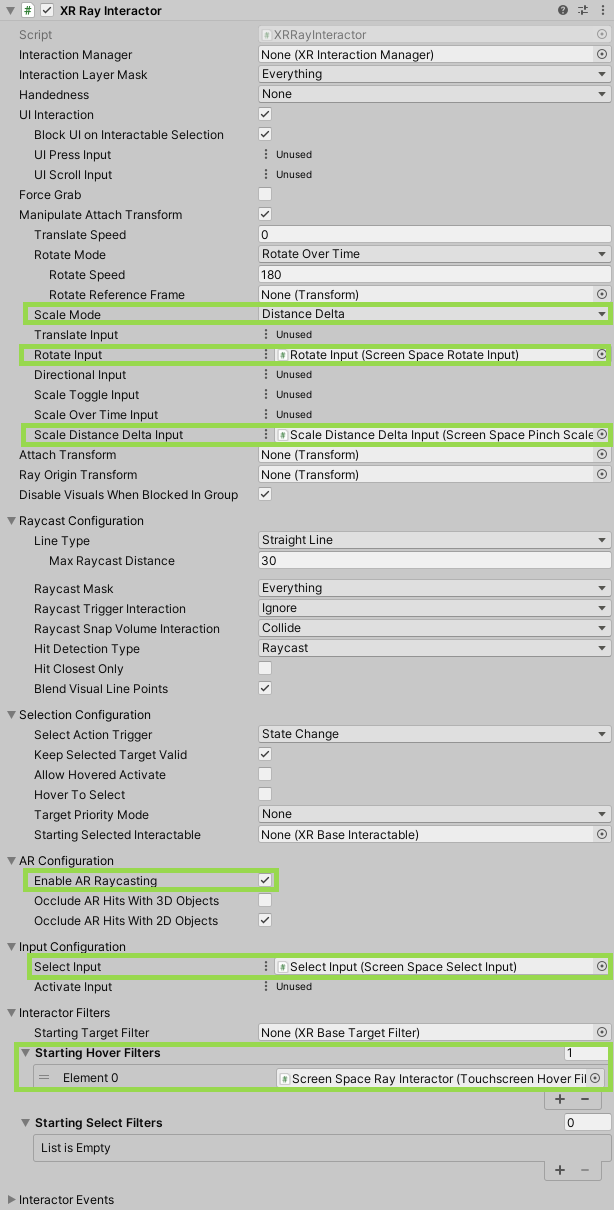
Task: Enable the Force Grab checkbox
Action: tap(265, 195)
